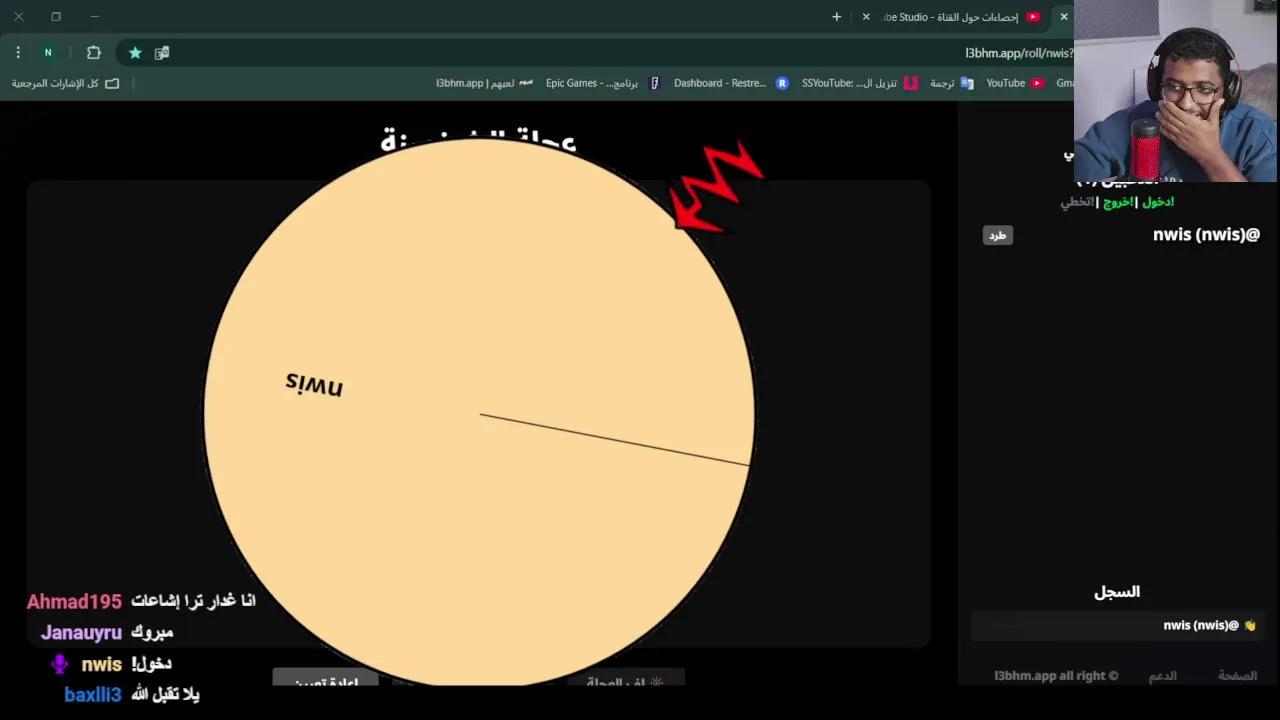Select player @nwis (nwis) in the list

point(1206,235)
